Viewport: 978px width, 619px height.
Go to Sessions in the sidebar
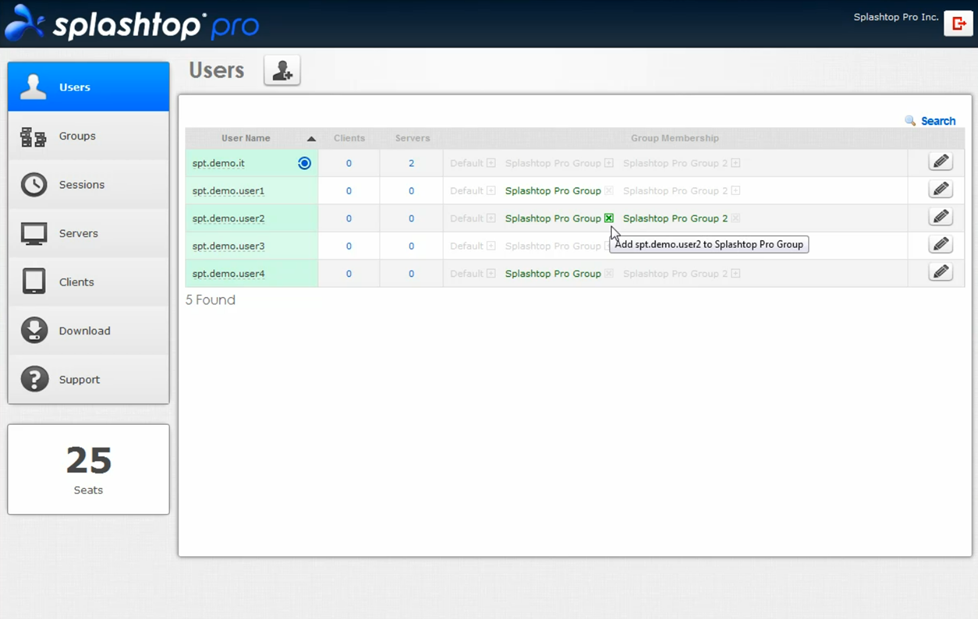click(88, 185)
